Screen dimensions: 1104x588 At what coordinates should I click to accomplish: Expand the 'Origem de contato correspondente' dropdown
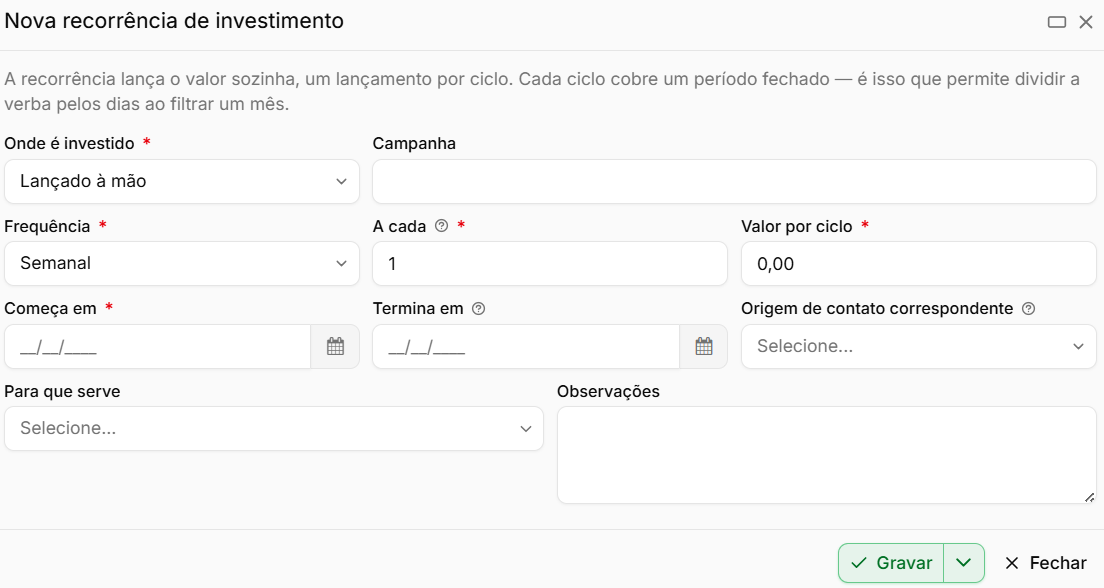pos(919,346)
